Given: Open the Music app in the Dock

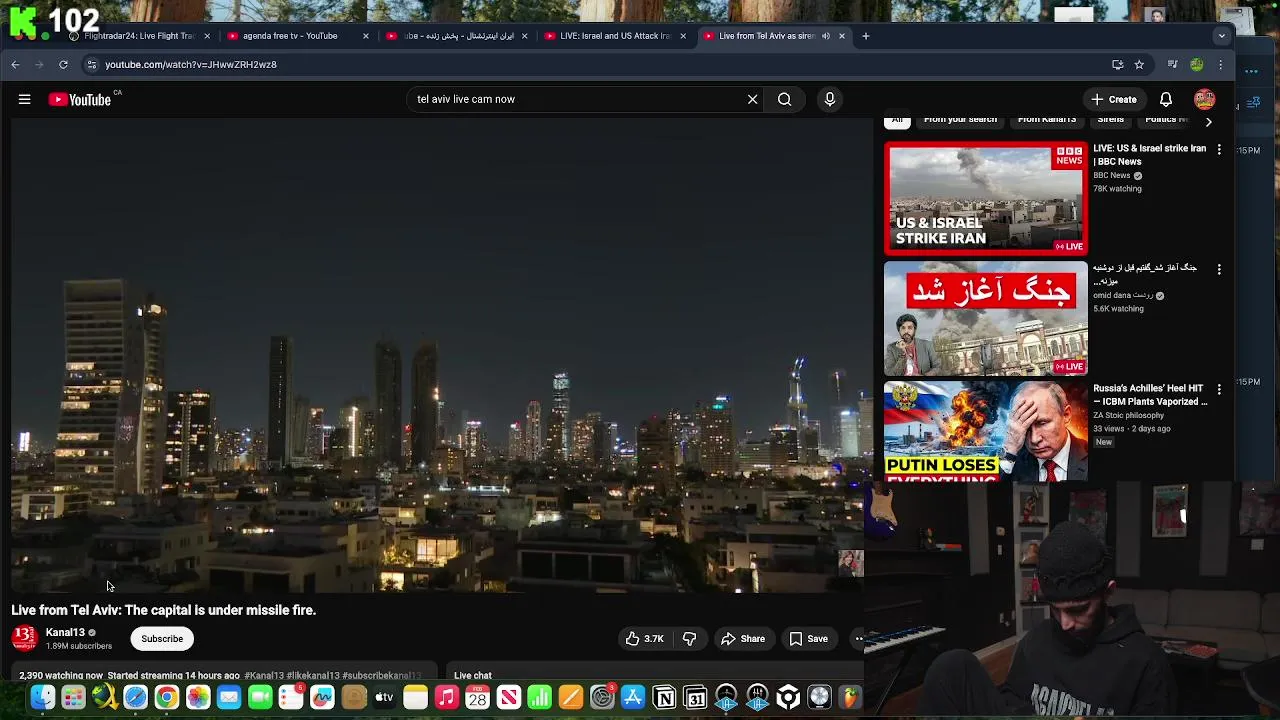Looking at the screenshot, I should (x=446, y=698).
